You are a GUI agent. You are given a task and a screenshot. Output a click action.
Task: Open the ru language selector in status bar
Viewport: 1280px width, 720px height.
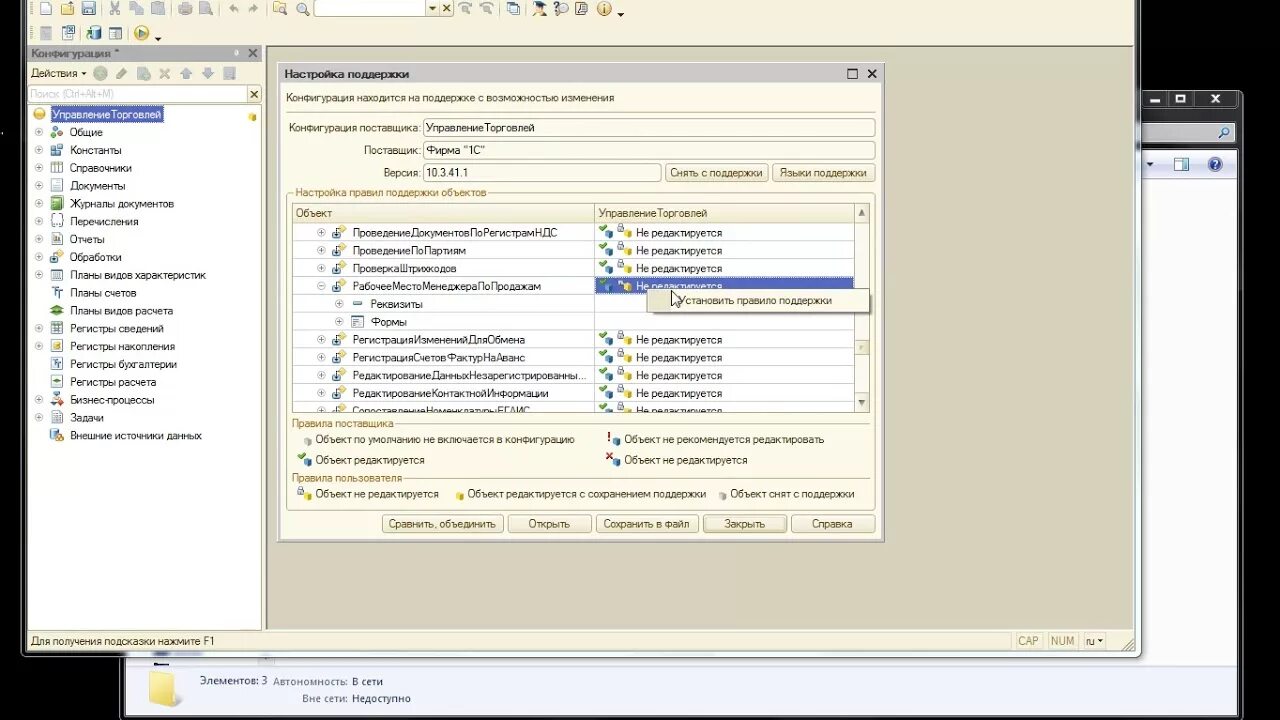[x=1094, y=641]
